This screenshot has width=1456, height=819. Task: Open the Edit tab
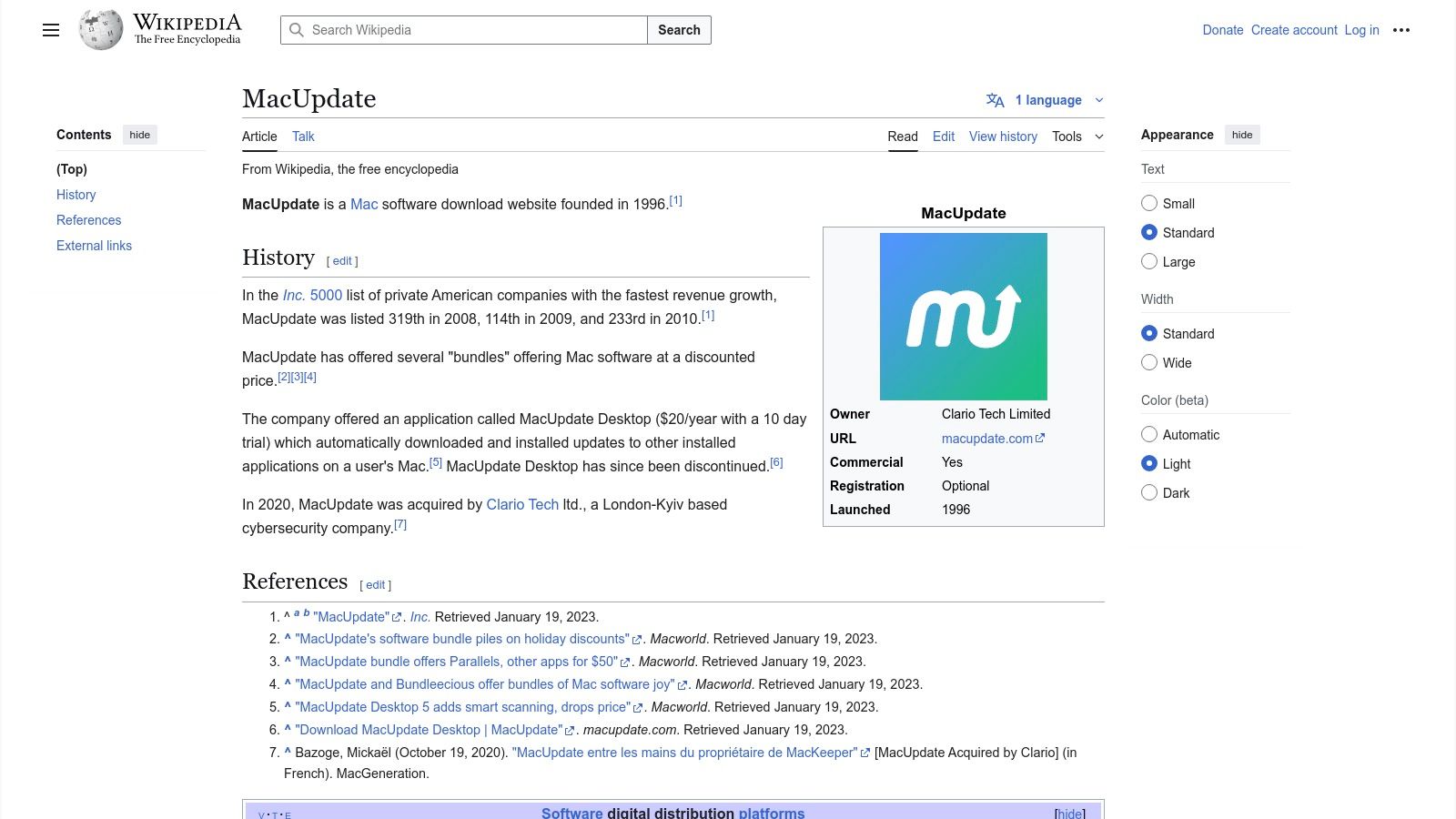pyautogui.click(x=944, y=136)
